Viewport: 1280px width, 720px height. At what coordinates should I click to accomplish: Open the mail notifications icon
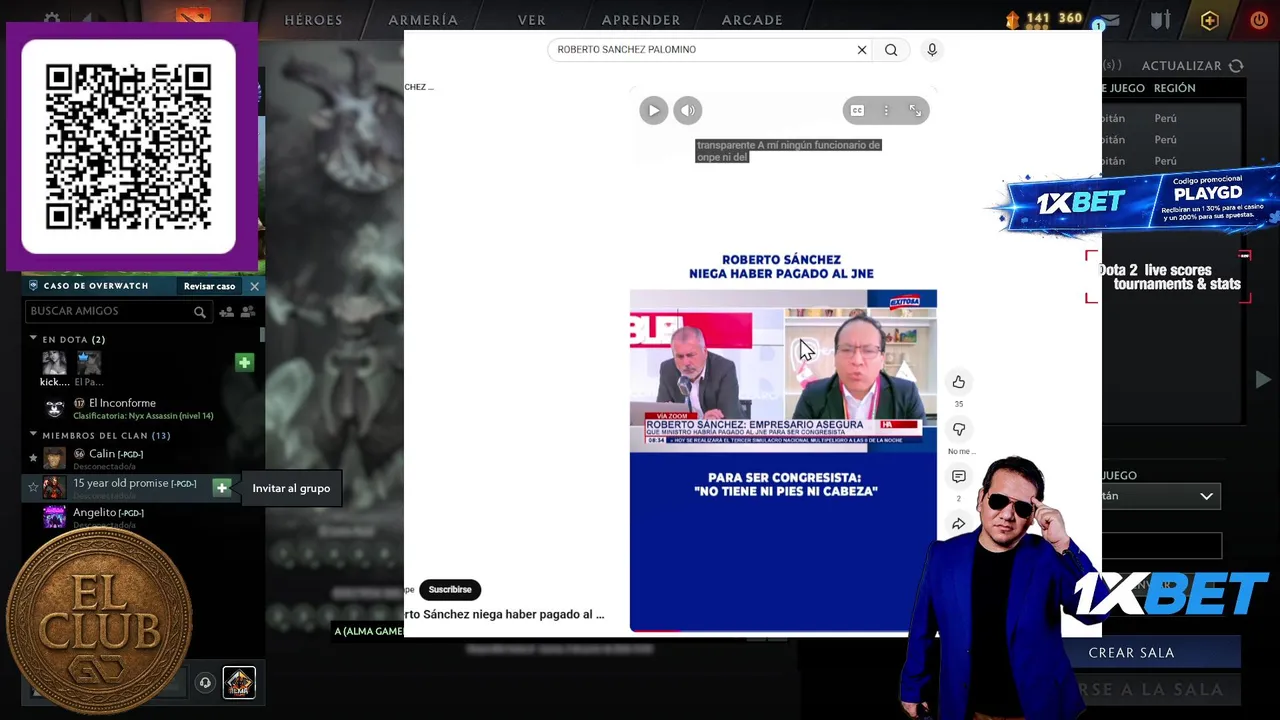coord(1109,20)
